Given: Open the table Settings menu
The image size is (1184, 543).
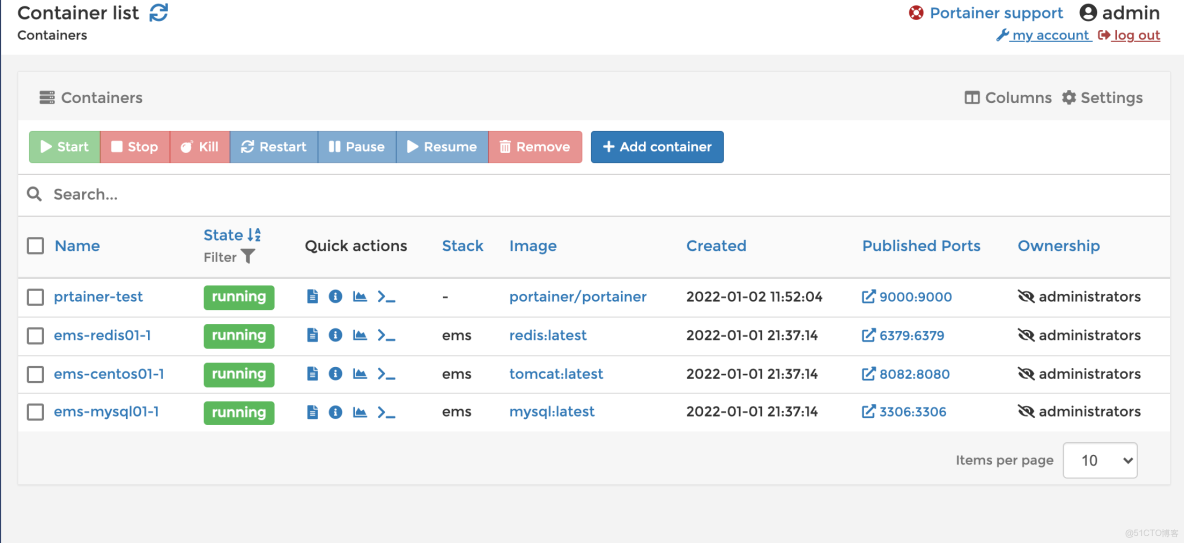Looking at the screenshot, I should pyautogui.click(x=1102, y=97).
